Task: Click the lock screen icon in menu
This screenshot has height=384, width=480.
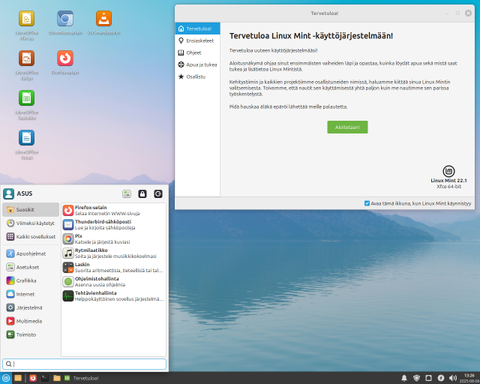Action: [142, 194]
